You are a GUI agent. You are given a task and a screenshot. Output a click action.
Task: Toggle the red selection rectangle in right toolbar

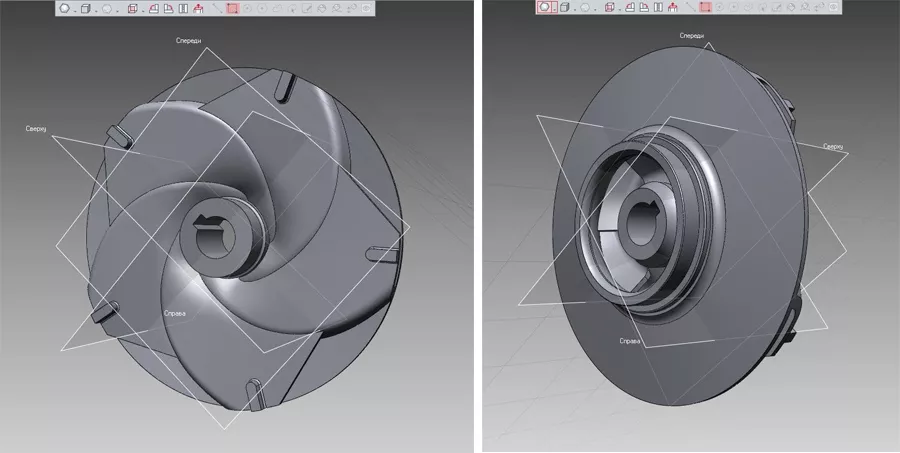[706, 8]
